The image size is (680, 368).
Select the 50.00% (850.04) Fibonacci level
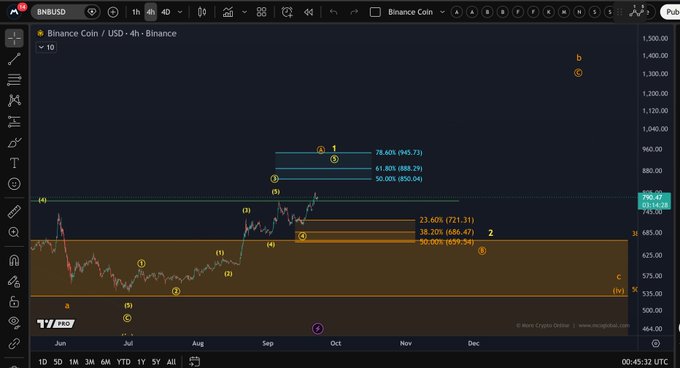(399, 179)
